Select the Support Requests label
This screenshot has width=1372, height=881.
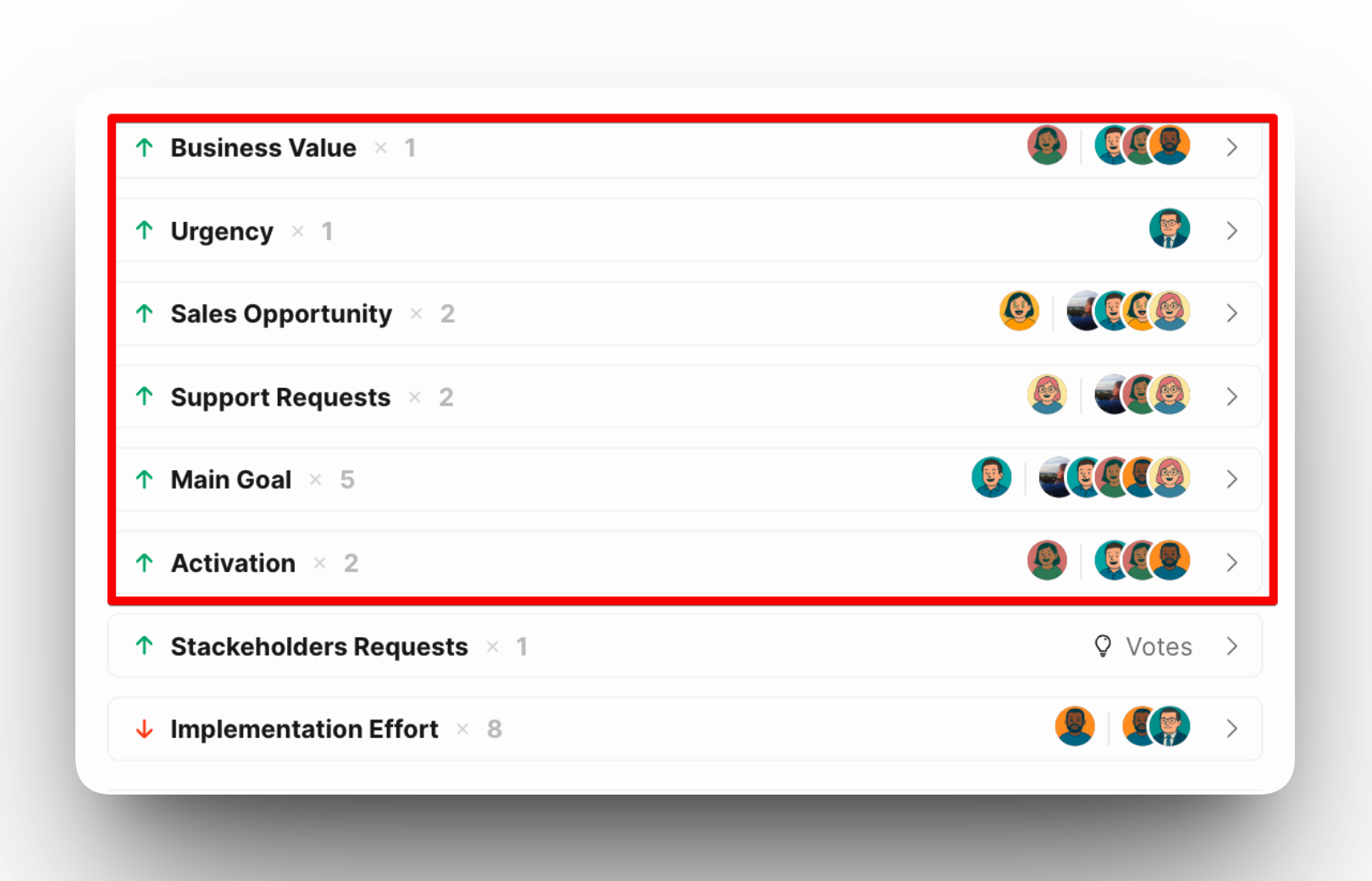280,397
